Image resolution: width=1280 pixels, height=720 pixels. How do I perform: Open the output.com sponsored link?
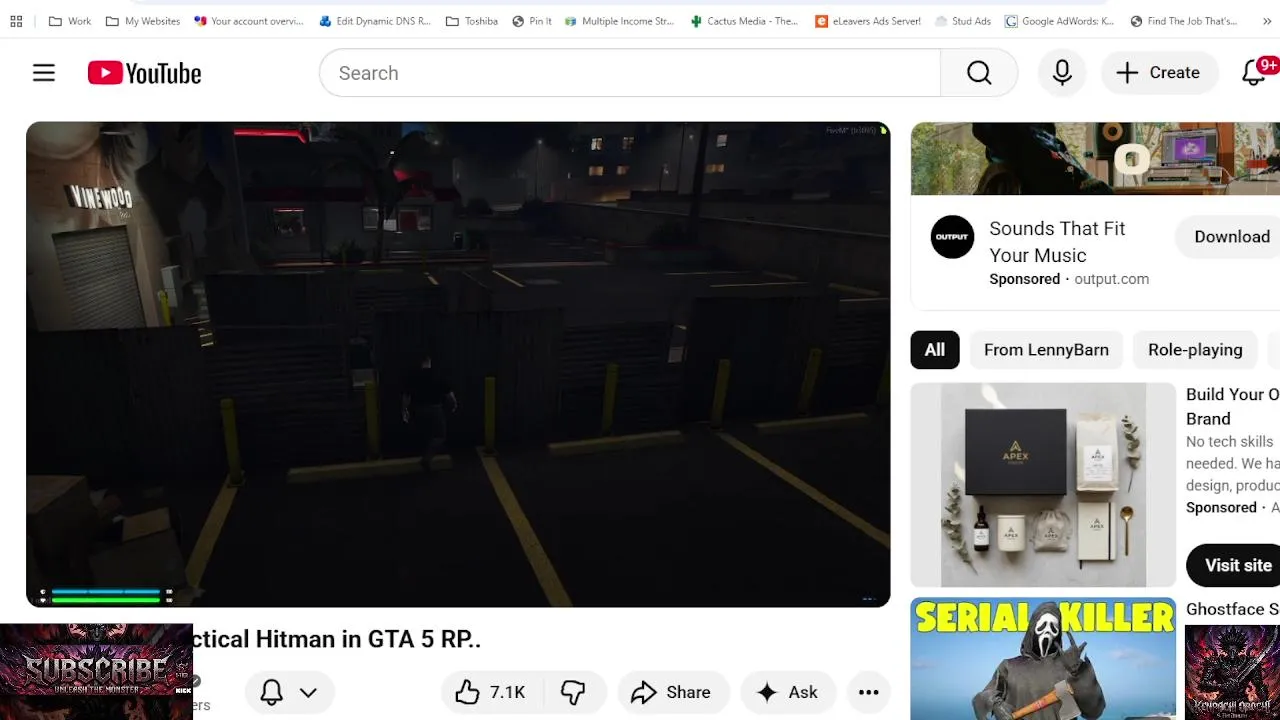click(x=1111, y=279)
